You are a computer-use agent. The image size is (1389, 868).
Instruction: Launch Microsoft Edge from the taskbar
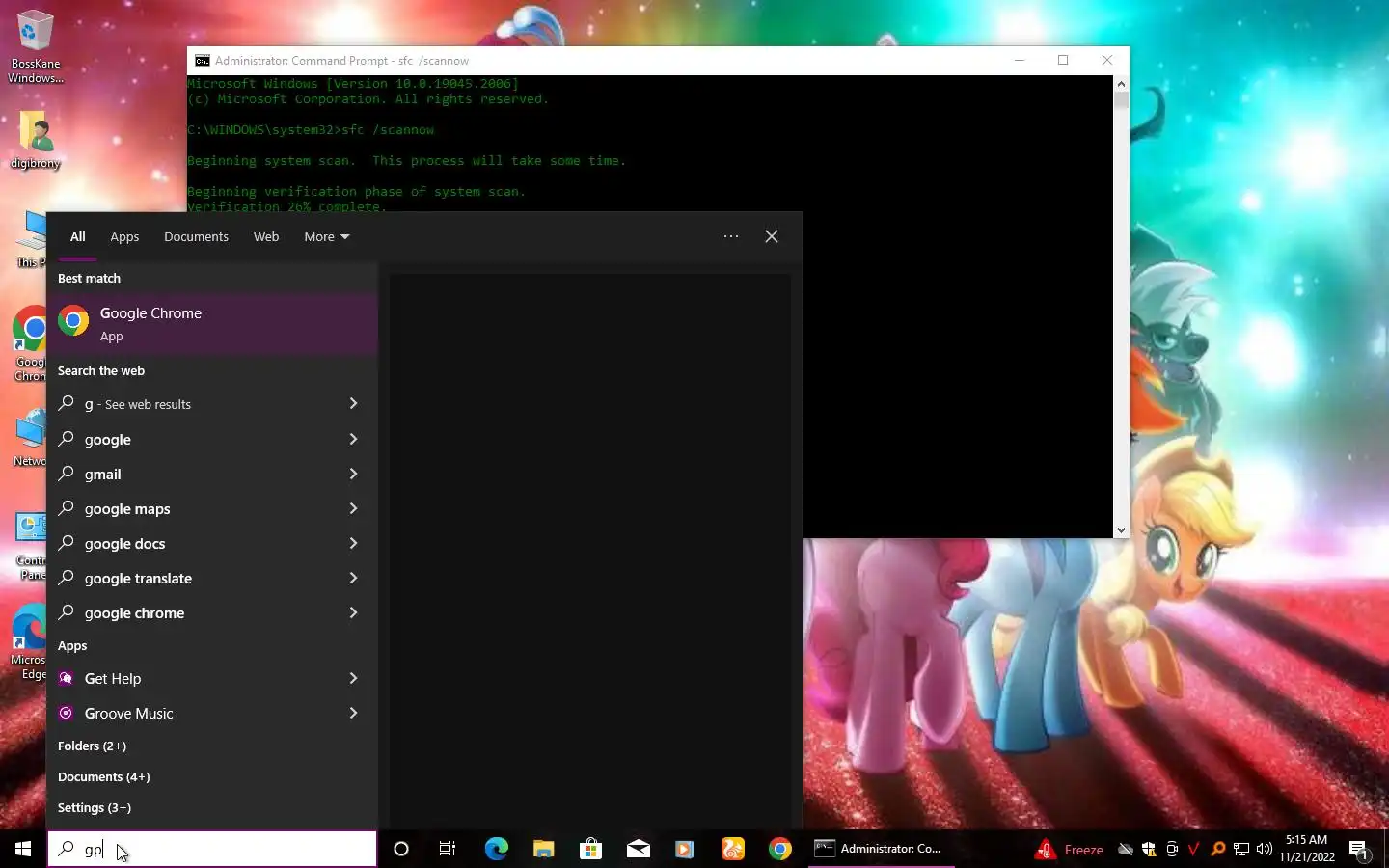tap(496, 849)
